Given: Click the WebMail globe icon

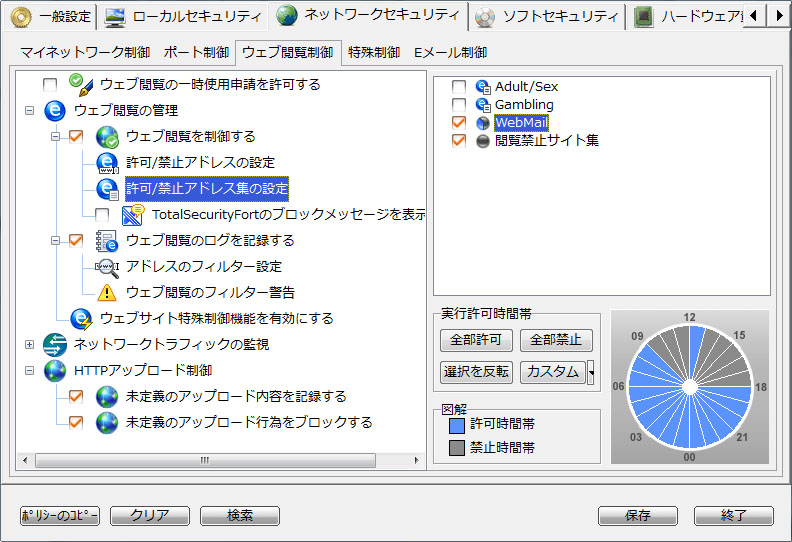Looking at the screenshot, I should click(x=483, y=123).
